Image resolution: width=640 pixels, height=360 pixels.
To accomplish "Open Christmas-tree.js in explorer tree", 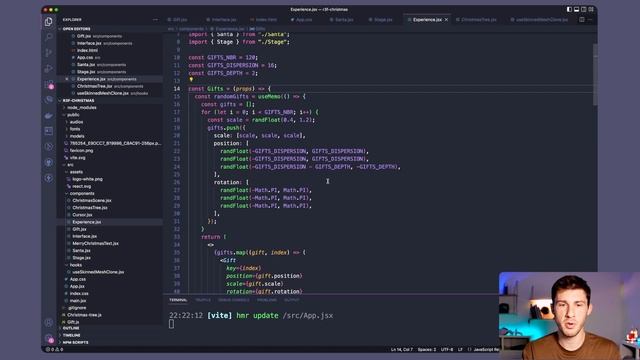I will pyautogui.click(x=84, y=315).
